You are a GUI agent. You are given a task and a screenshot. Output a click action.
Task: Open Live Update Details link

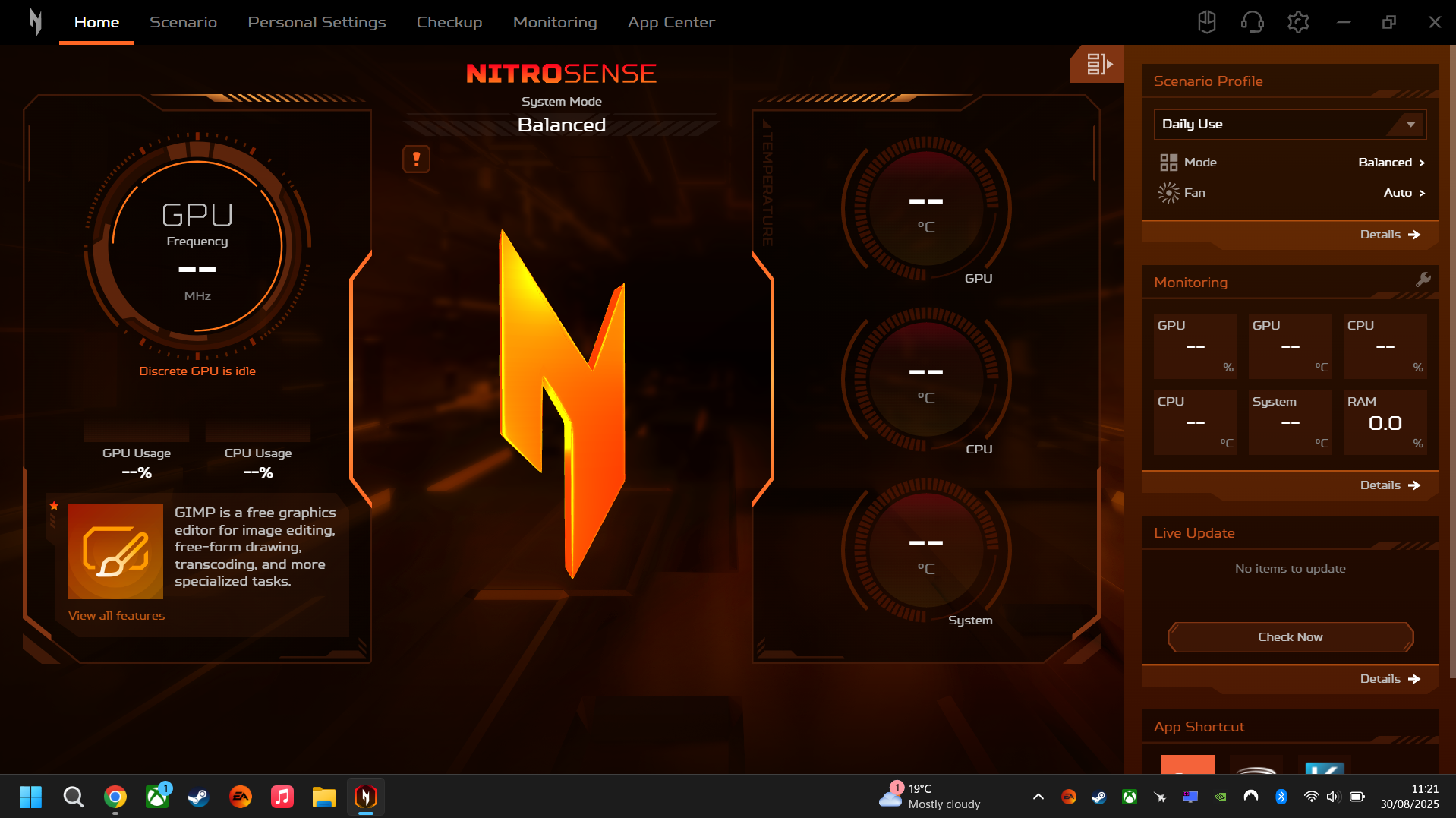pos(1390,679)
